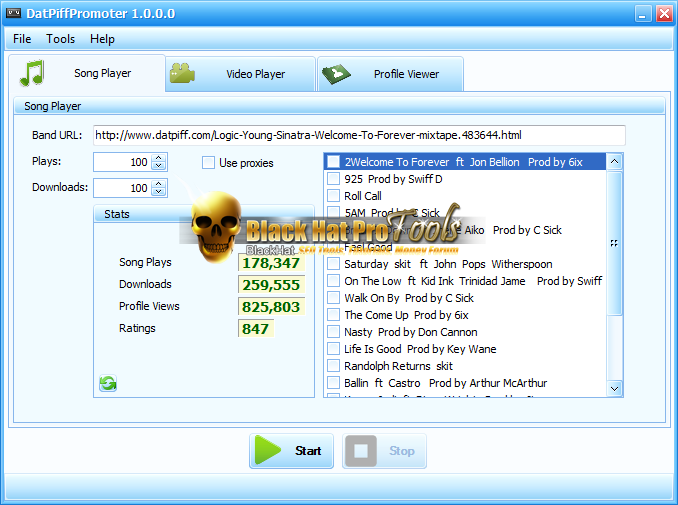Check the The Come Up song checkbox

[333, 315]
